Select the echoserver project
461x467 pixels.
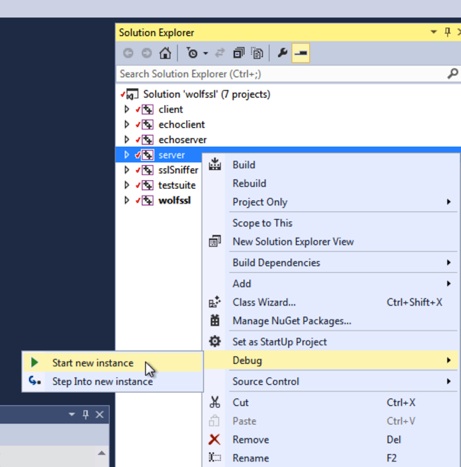pyautogui.click(x=182, y=140)
